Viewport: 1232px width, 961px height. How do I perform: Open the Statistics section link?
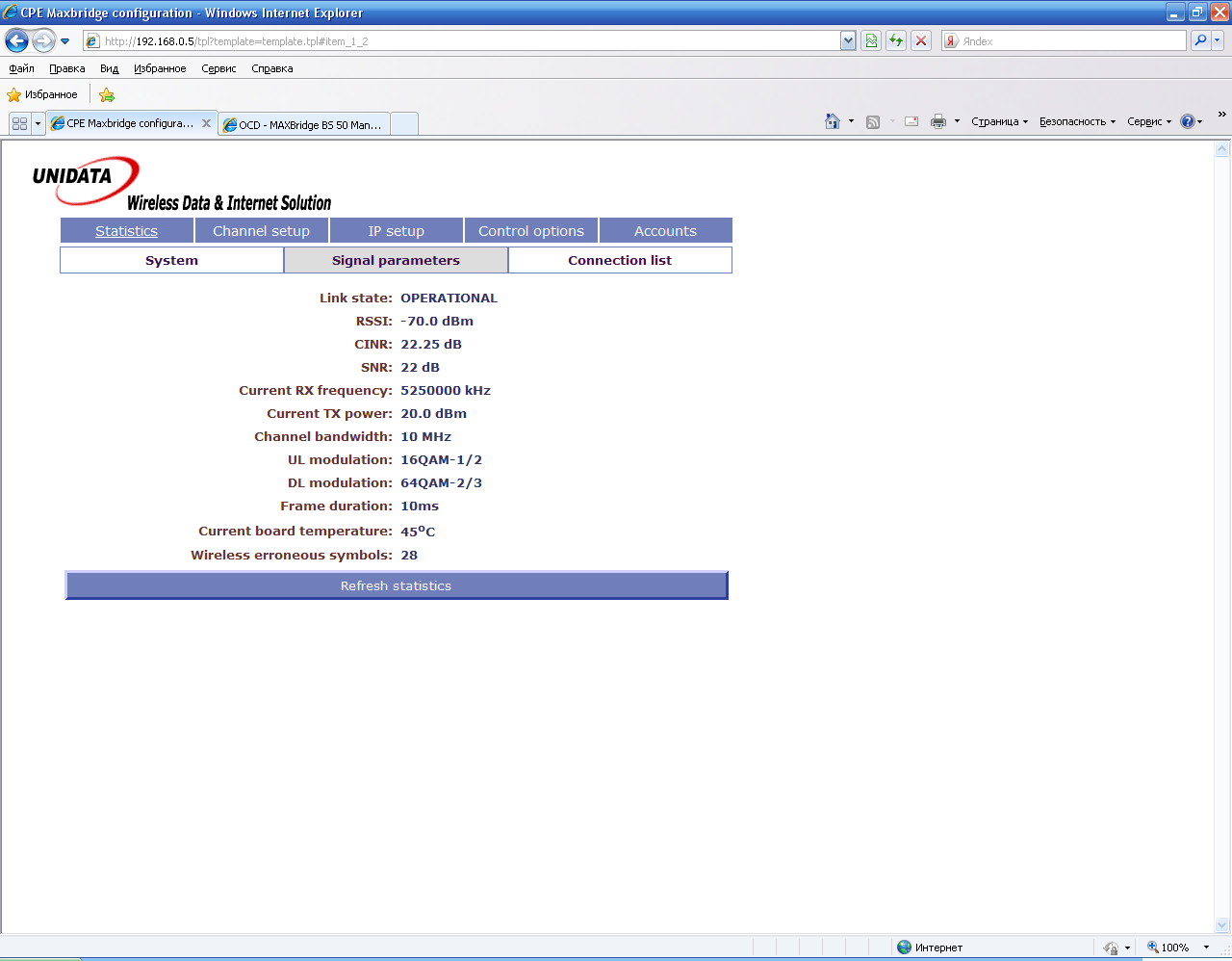point(126,231)
